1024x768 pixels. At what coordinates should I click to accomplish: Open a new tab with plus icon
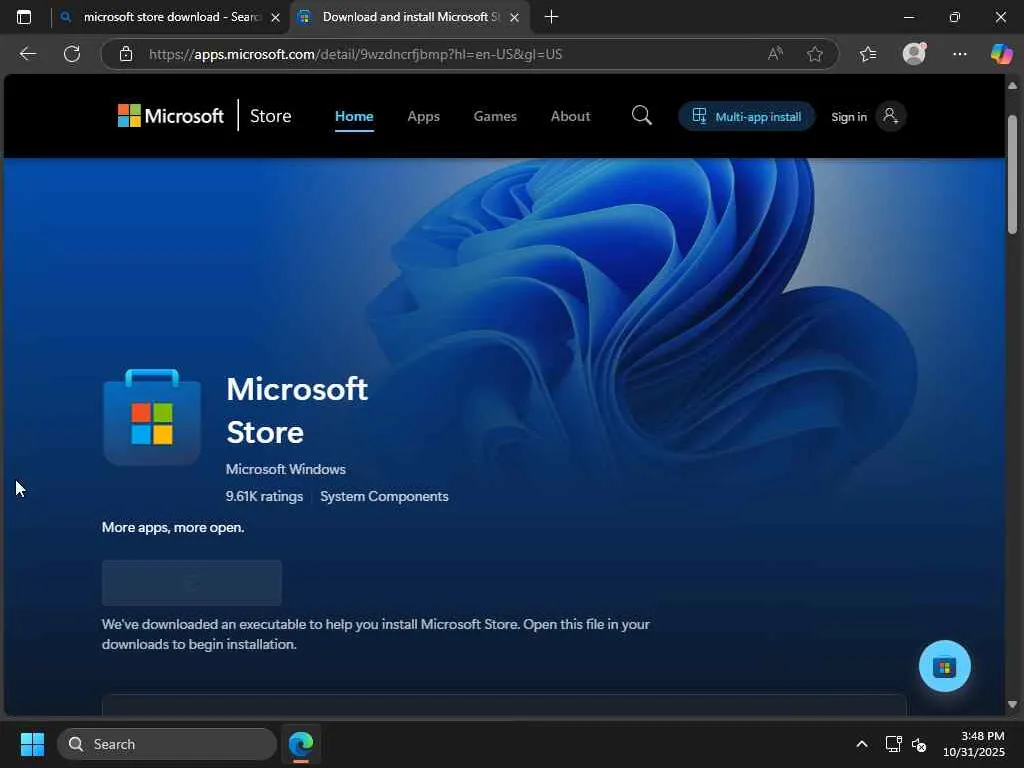tap(551, 17)
